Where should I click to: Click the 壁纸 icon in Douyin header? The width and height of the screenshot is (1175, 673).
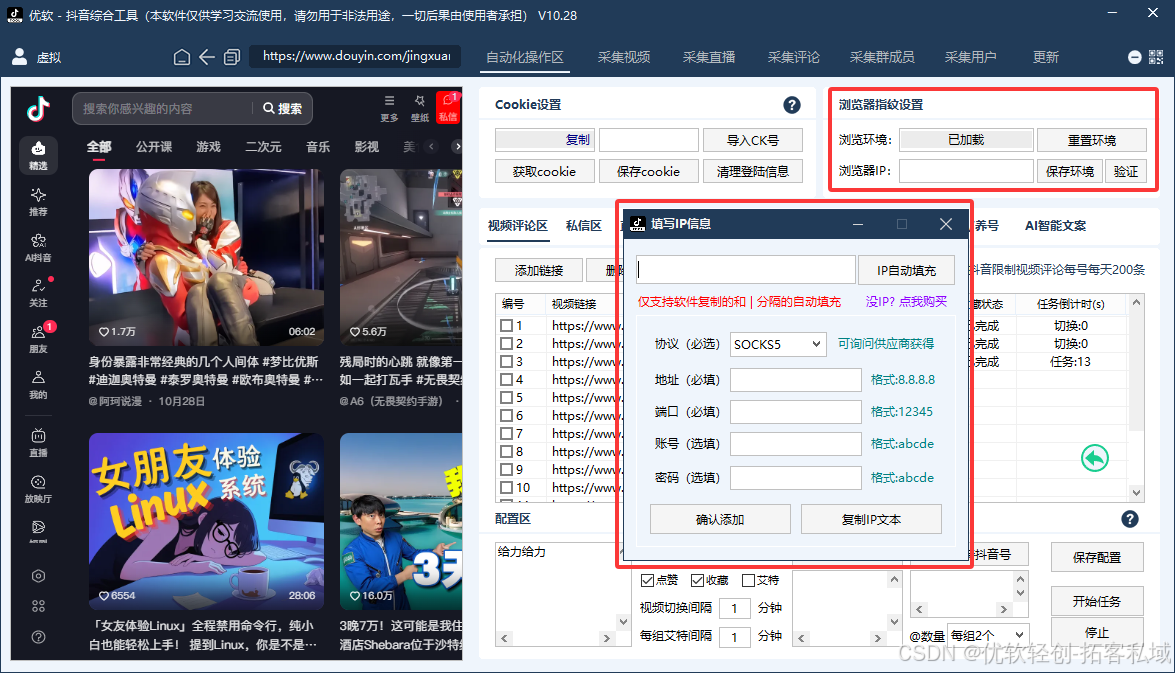(420, 107)
